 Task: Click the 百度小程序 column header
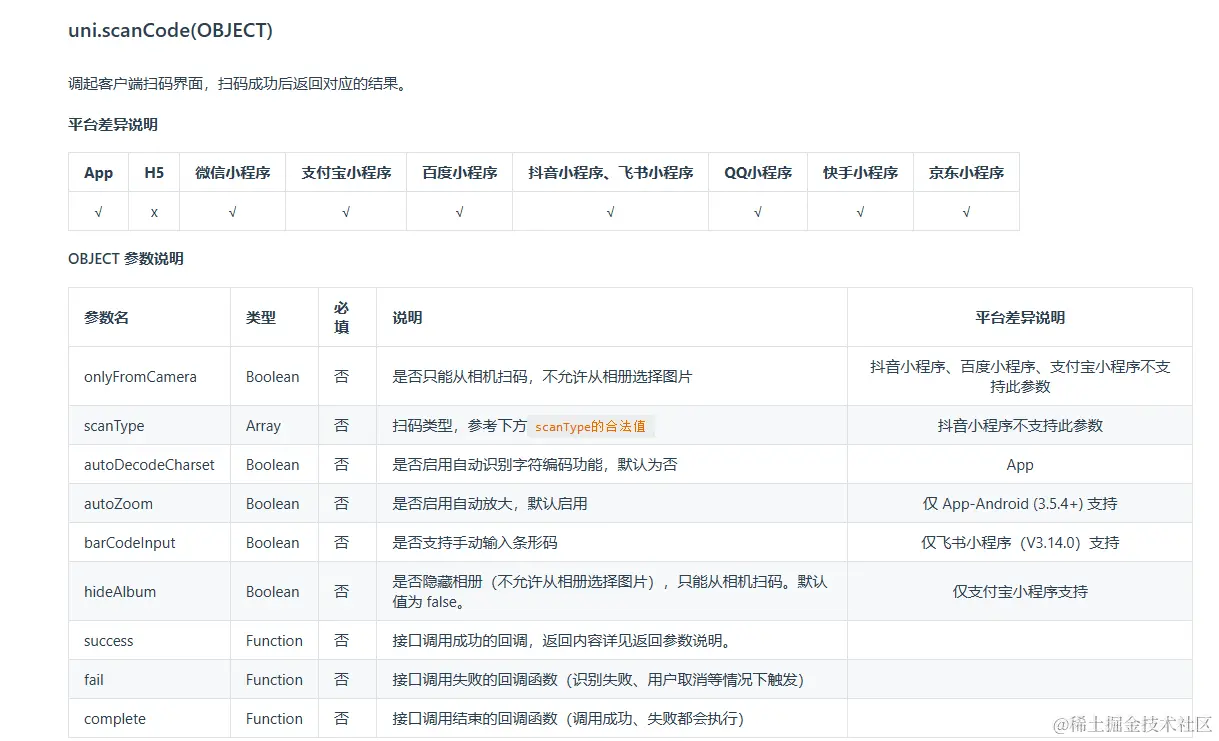tap(460, 172)
